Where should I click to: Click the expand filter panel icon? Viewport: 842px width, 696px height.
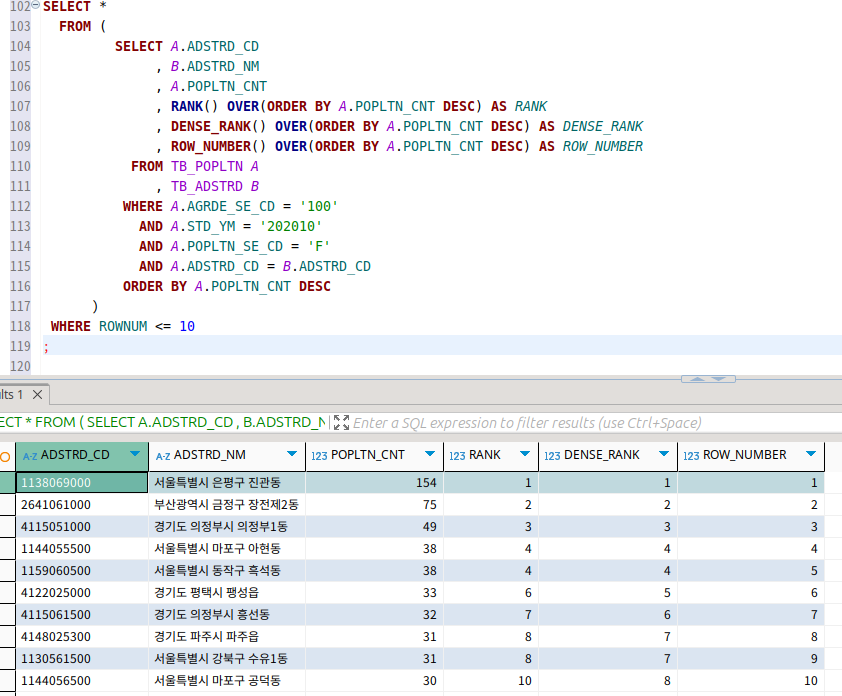pos(341,423)
